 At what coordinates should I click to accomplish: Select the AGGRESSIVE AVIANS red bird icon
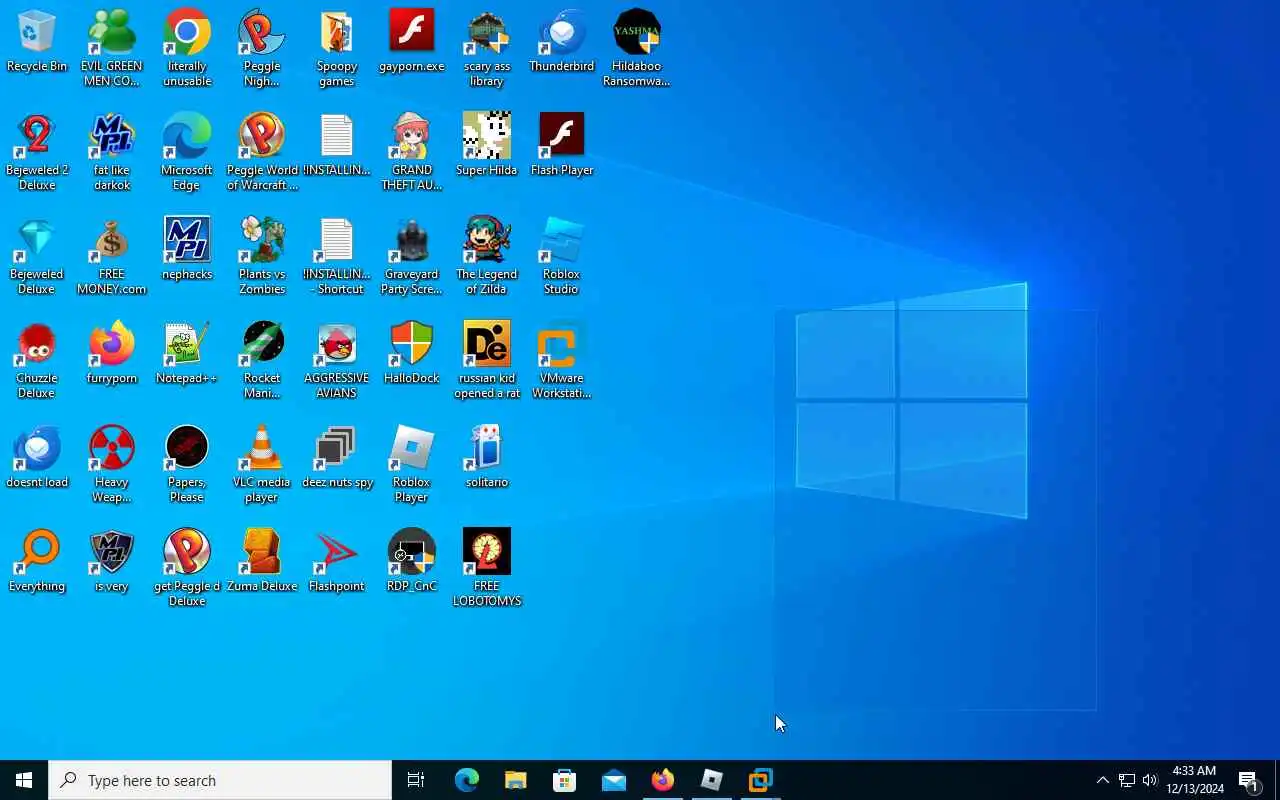tap(337, 360)
